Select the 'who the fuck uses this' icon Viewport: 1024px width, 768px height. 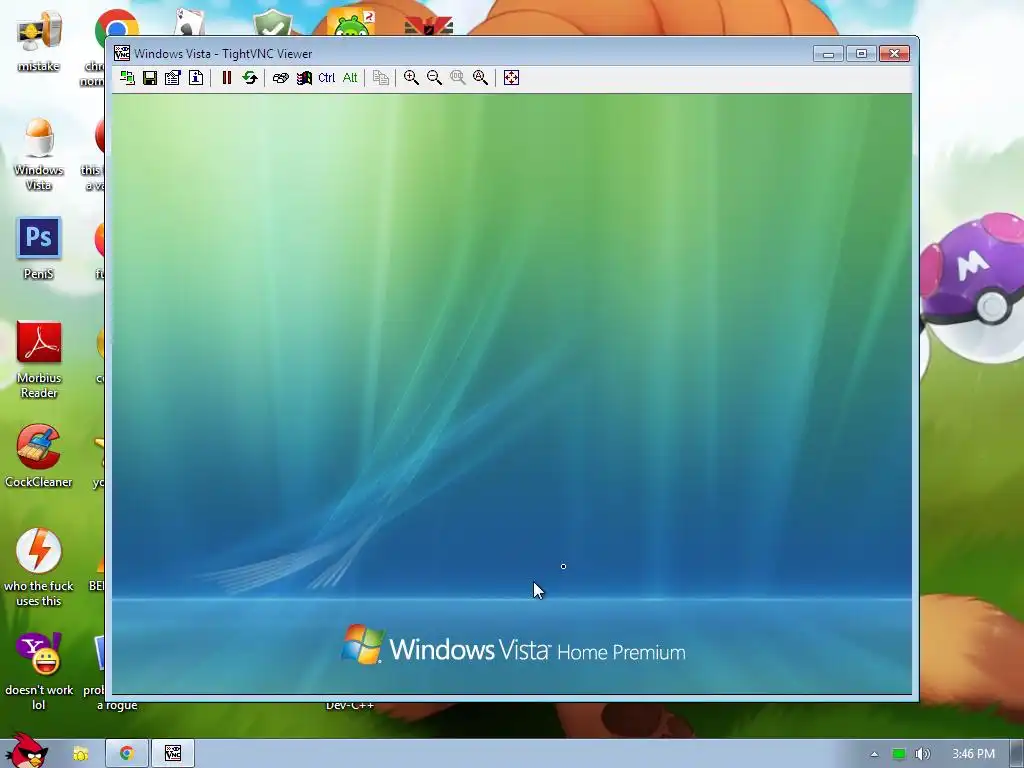point(39,567)
